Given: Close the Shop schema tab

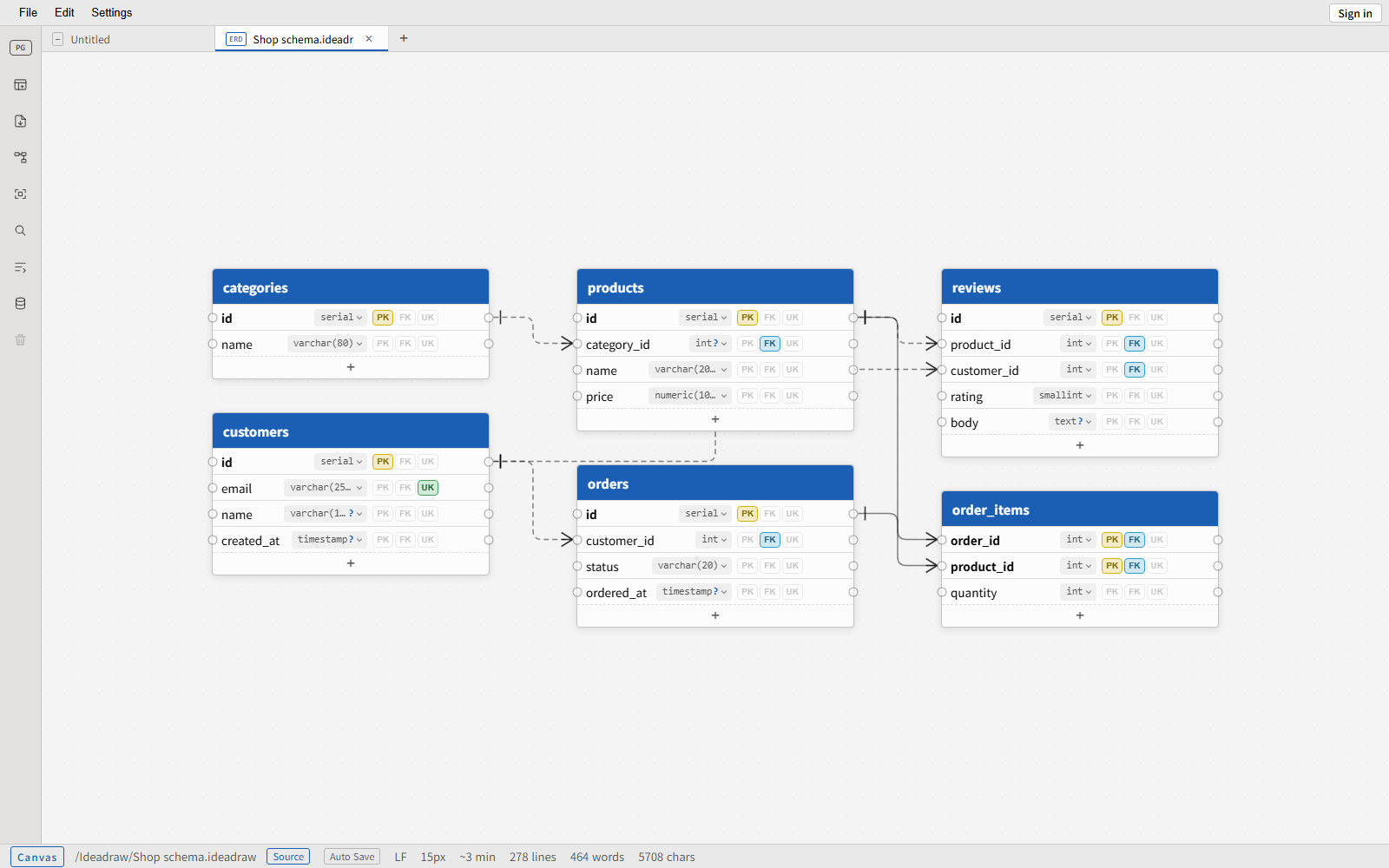Looking at the screenshot, I should click(x=369, y=39).
